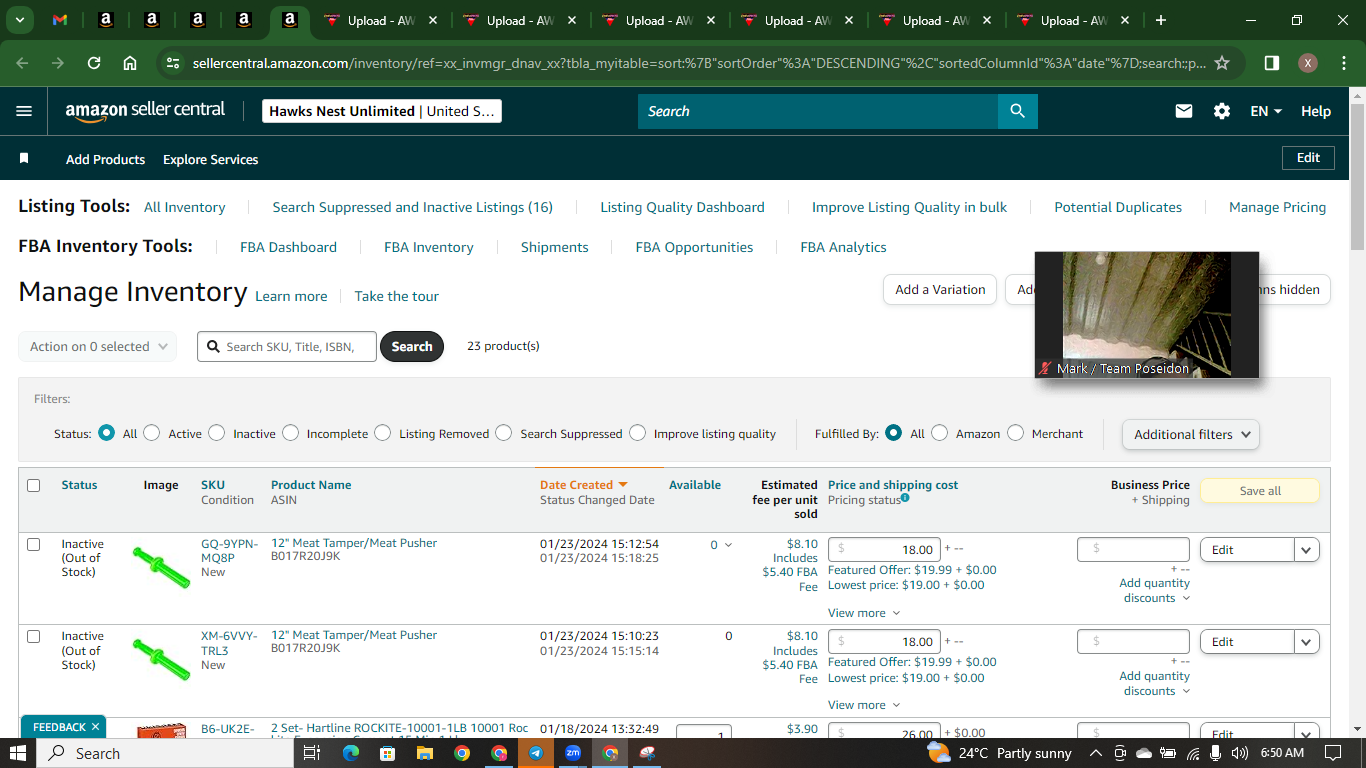
Task: Open the Chrome three-dot menu
Action: (1342, 63)
